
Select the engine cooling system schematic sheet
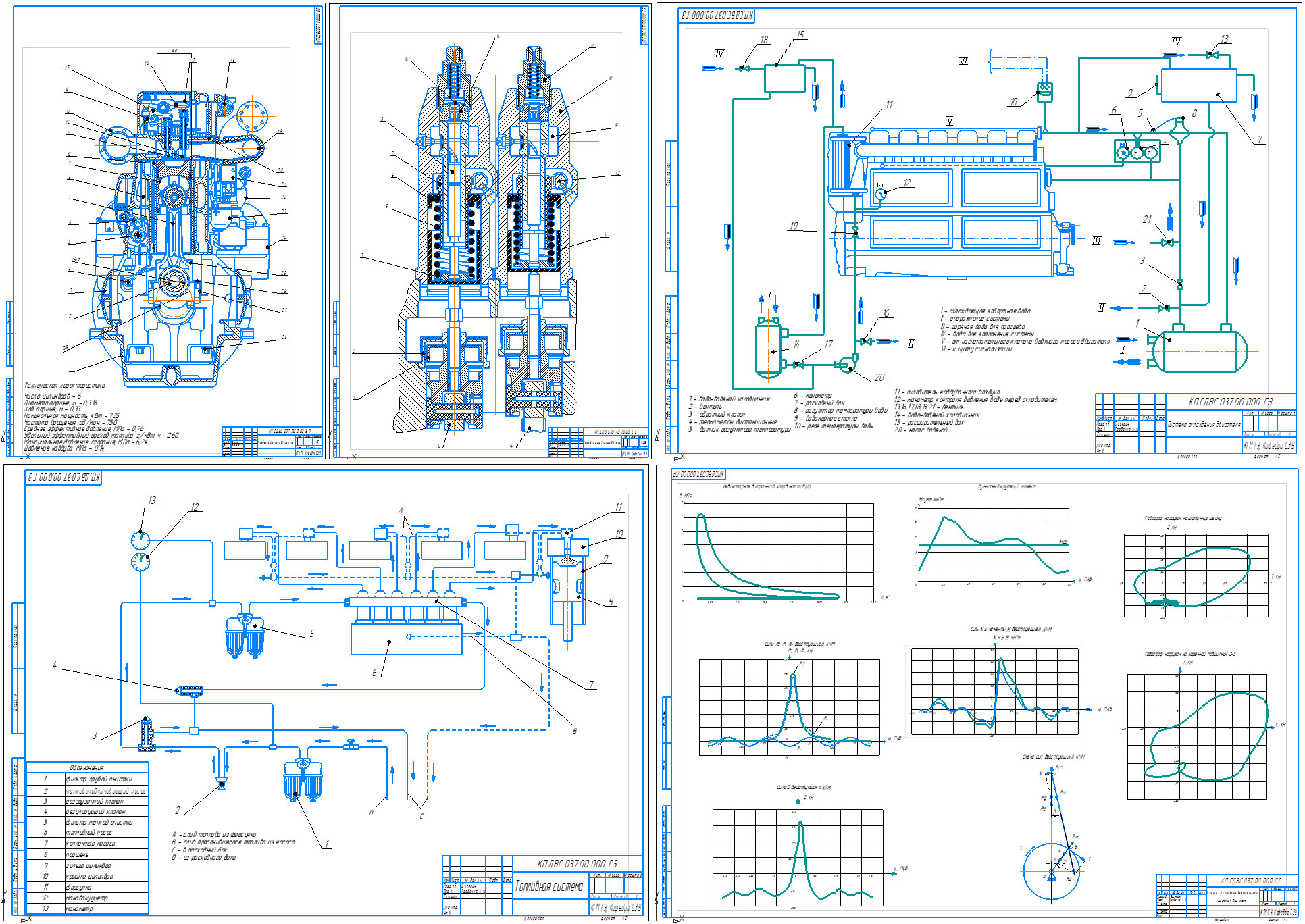click(979, 231)
